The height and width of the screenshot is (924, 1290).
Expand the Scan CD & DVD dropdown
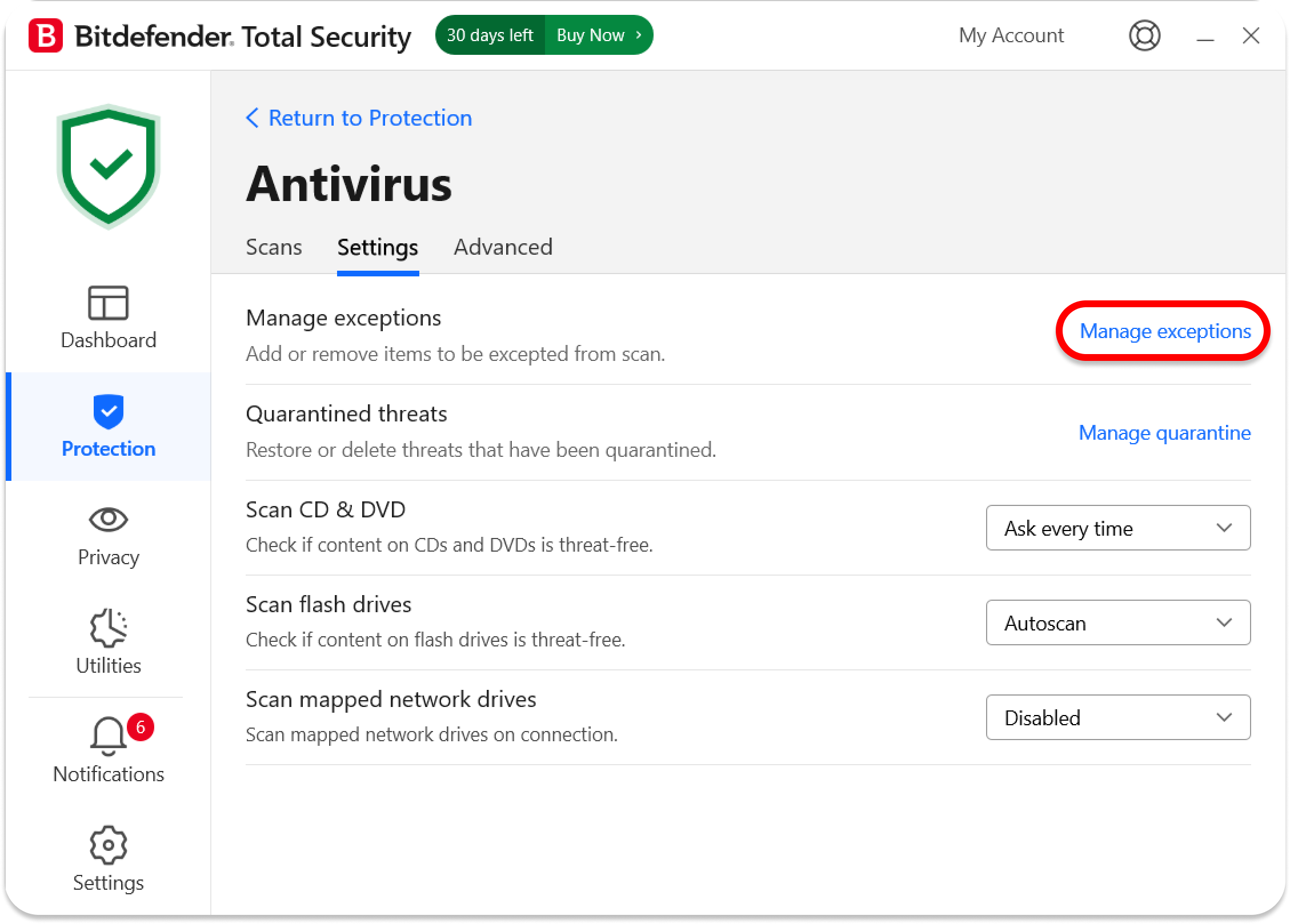(x=1117, y=528)
